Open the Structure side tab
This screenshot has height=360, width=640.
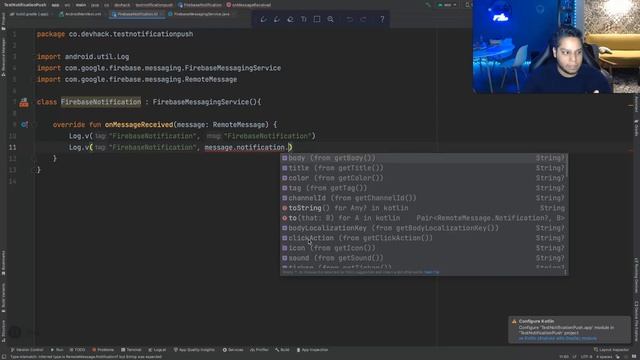point(3,332)
